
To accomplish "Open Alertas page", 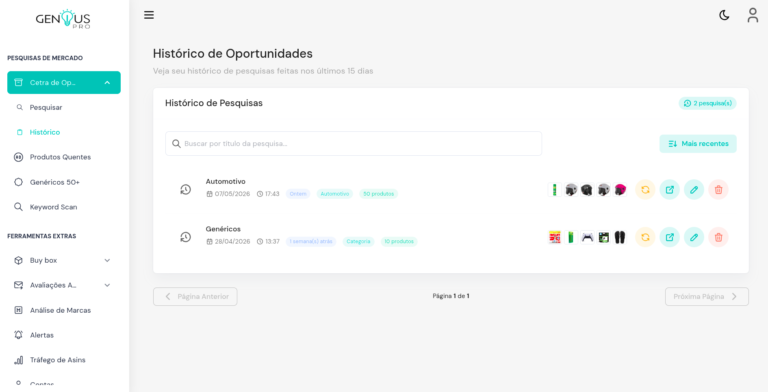I will [x=42, y=335].
